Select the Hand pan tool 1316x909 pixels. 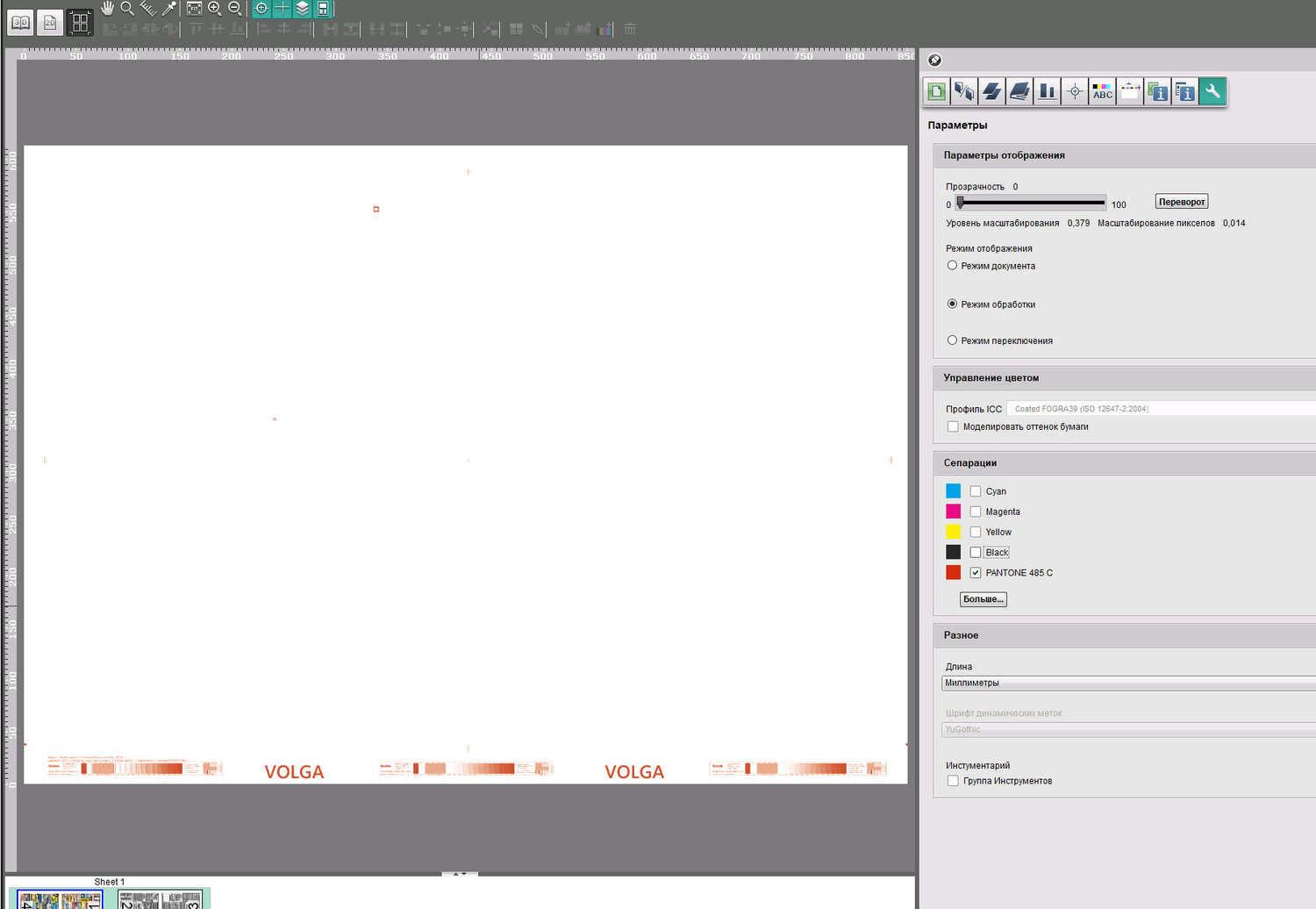[107, 9]
